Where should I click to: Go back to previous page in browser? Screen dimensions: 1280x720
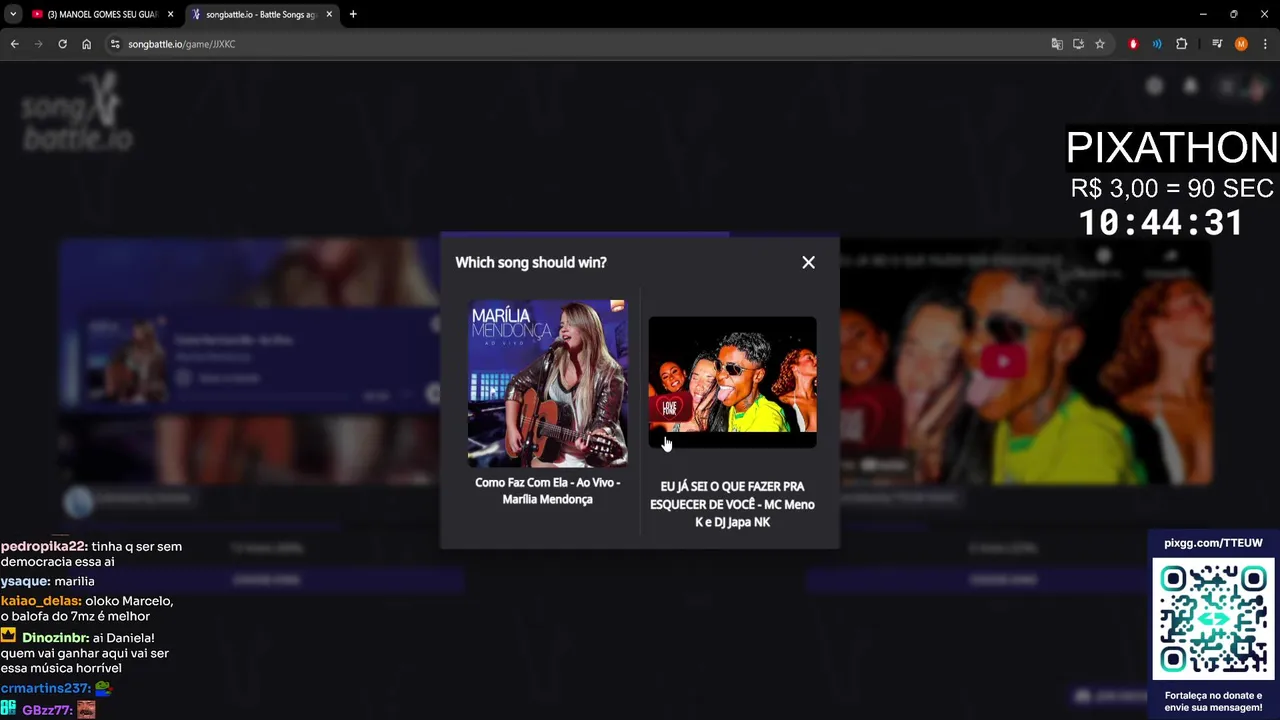coord(14,44)
